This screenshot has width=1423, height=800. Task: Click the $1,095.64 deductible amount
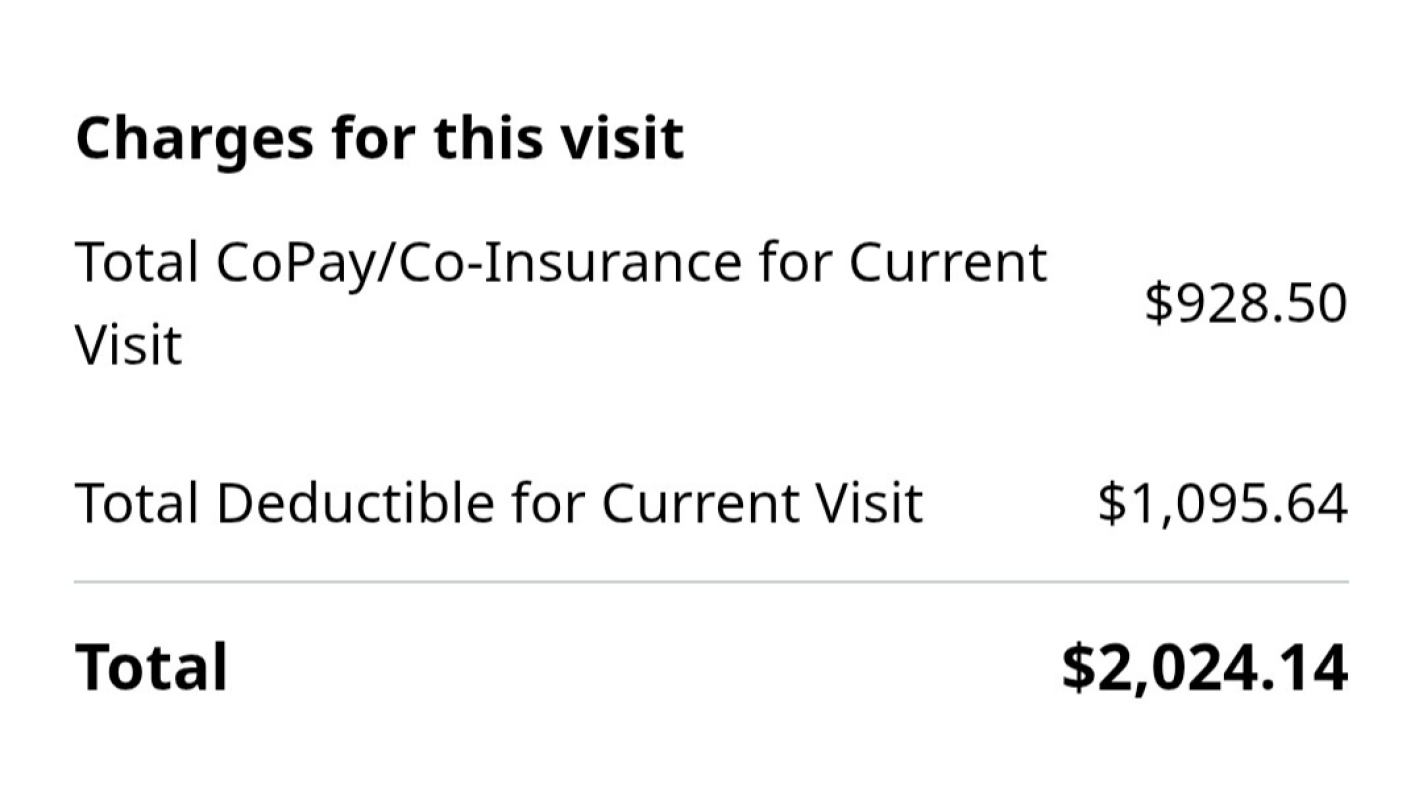pyautogui.click(x=1222, y=502)
